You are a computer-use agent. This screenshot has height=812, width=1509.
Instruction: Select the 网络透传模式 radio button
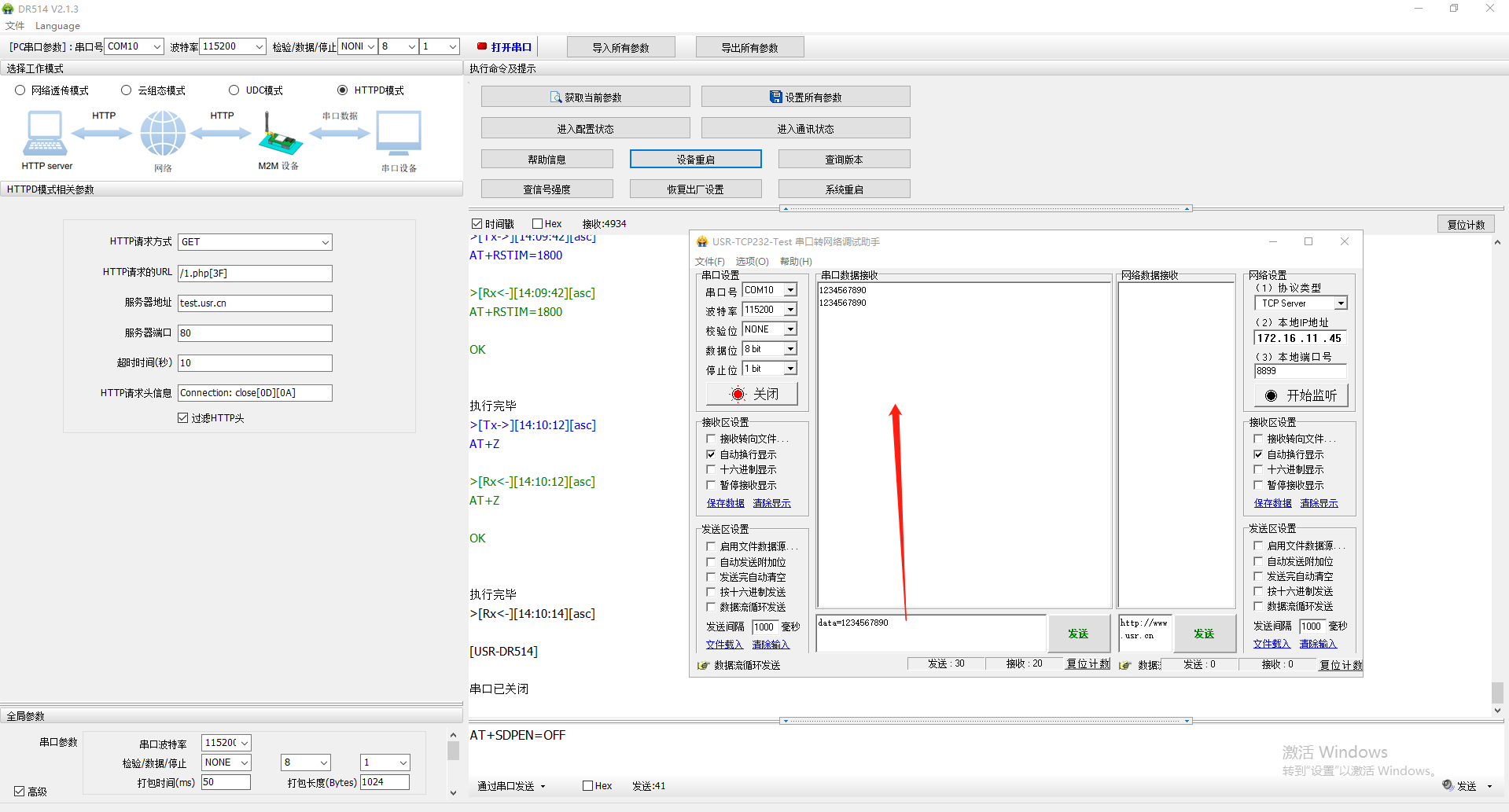click(20, 90)
